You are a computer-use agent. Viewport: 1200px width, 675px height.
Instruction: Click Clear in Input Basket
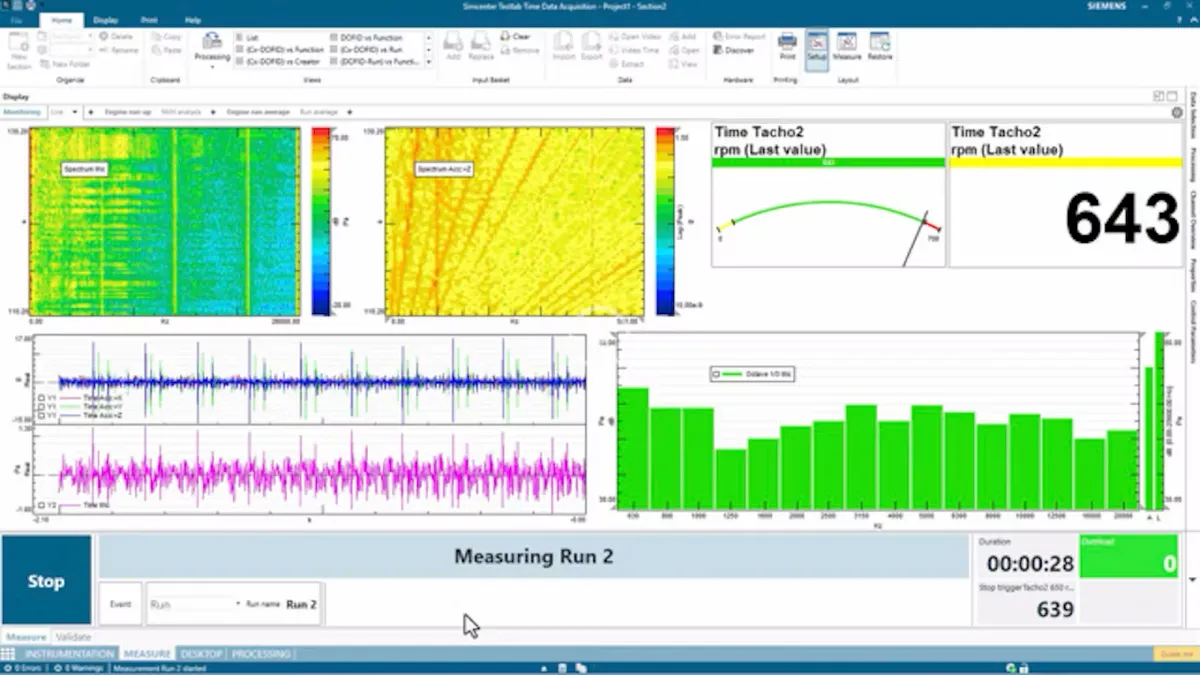(x=516, y=36)
